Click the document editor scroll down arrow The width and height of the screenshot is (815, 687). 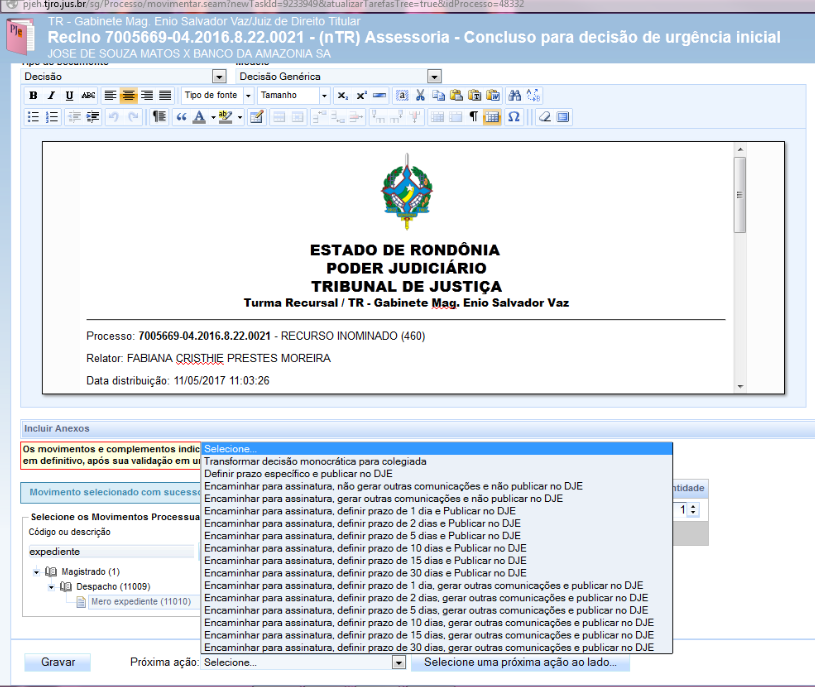(x=740, y=387)
